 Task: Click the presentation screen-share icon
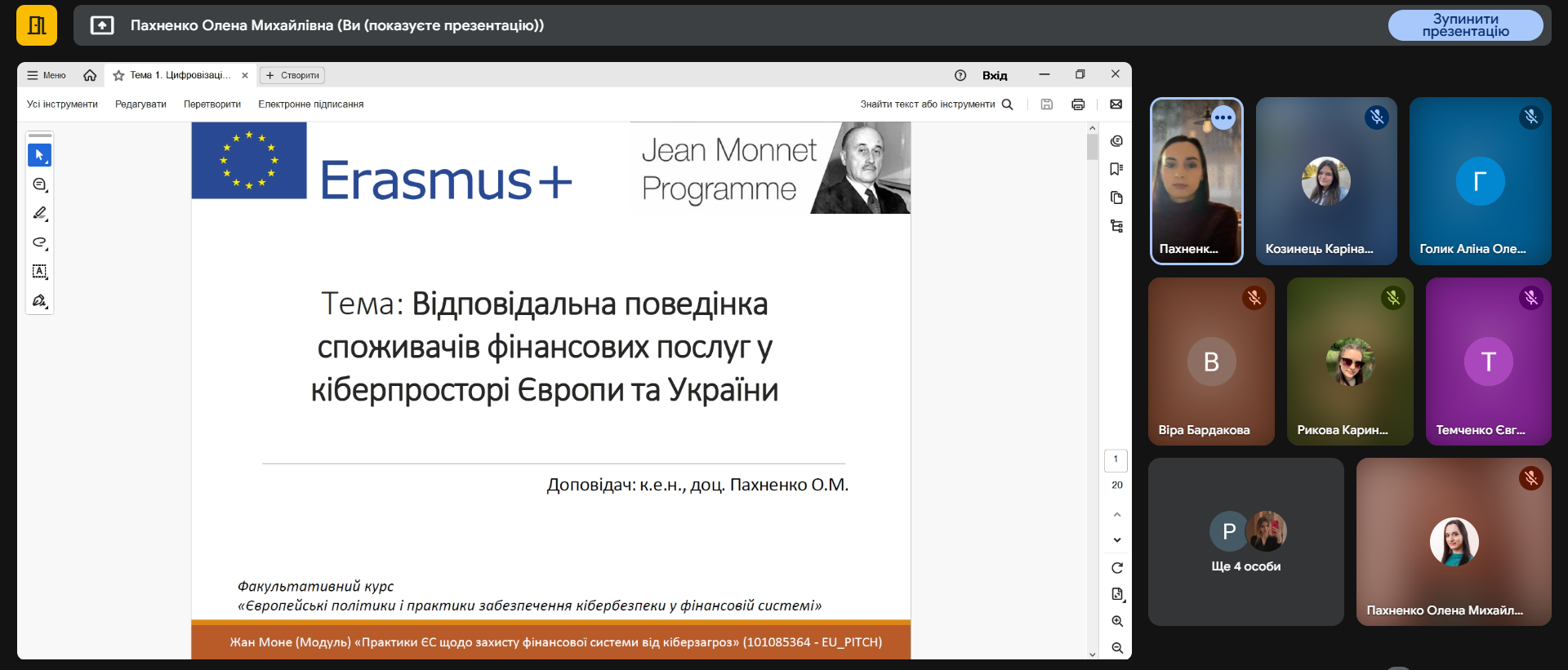tap(102, 25)
